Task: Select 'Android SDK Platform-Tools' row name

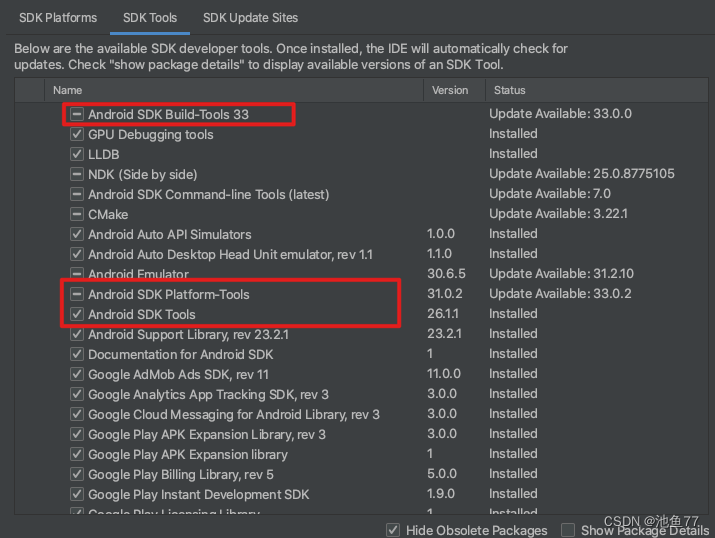Action: click(x=169, y=295)
